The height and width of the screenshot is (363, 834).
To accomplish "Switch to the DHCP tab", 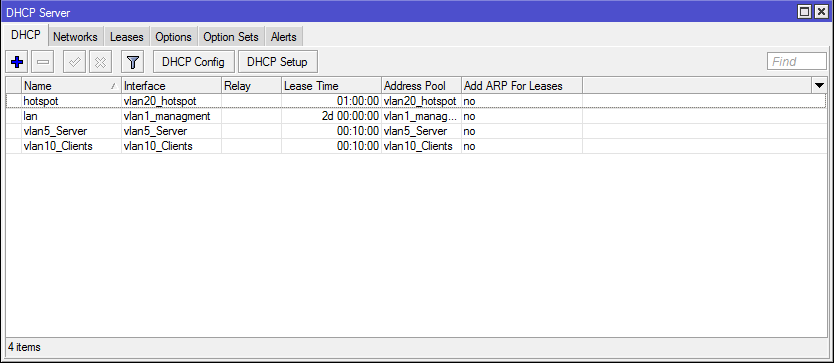I will click(26, 36).
